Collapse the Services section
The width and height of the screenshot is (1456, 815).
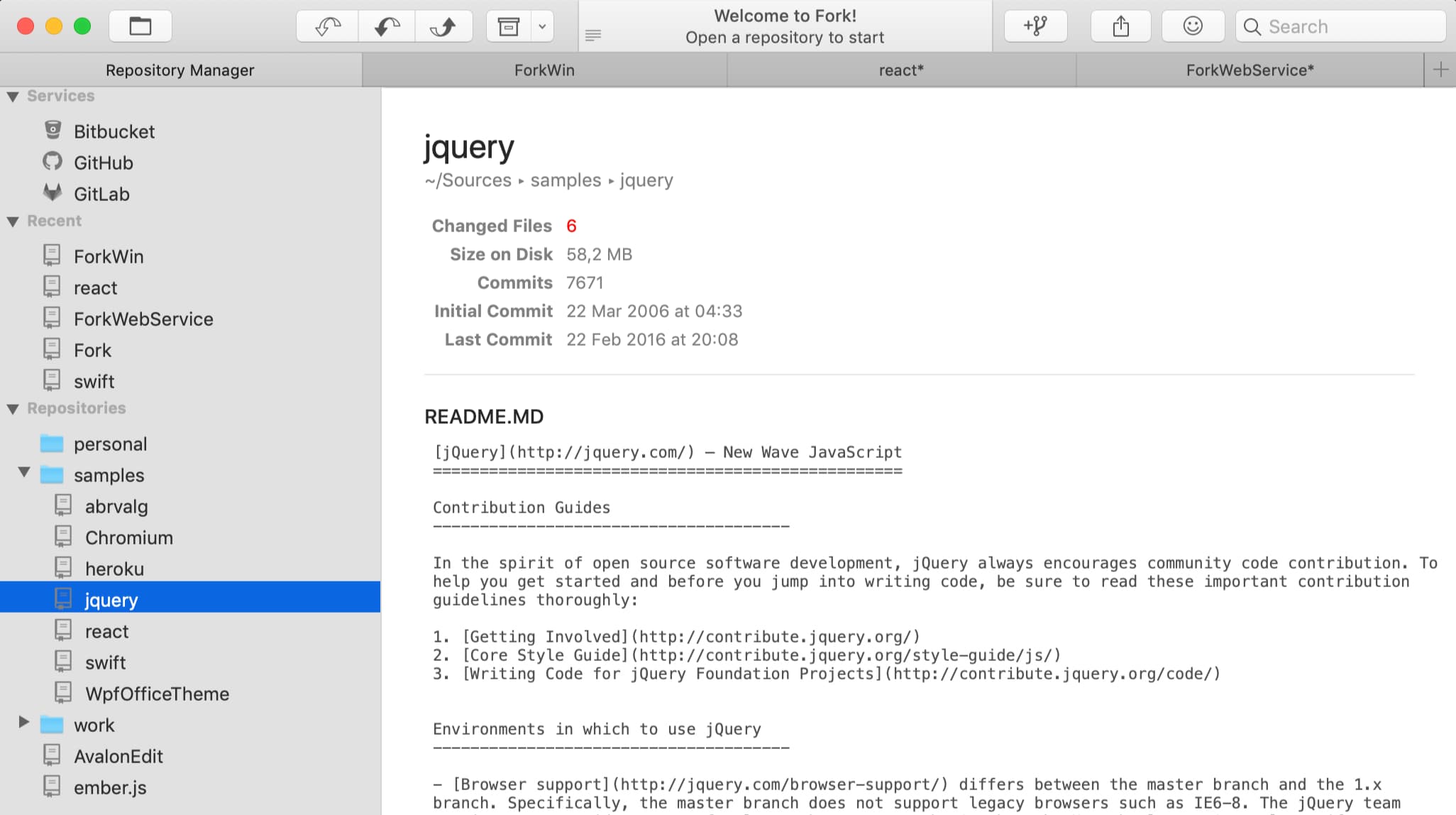[x=13, y=97]
